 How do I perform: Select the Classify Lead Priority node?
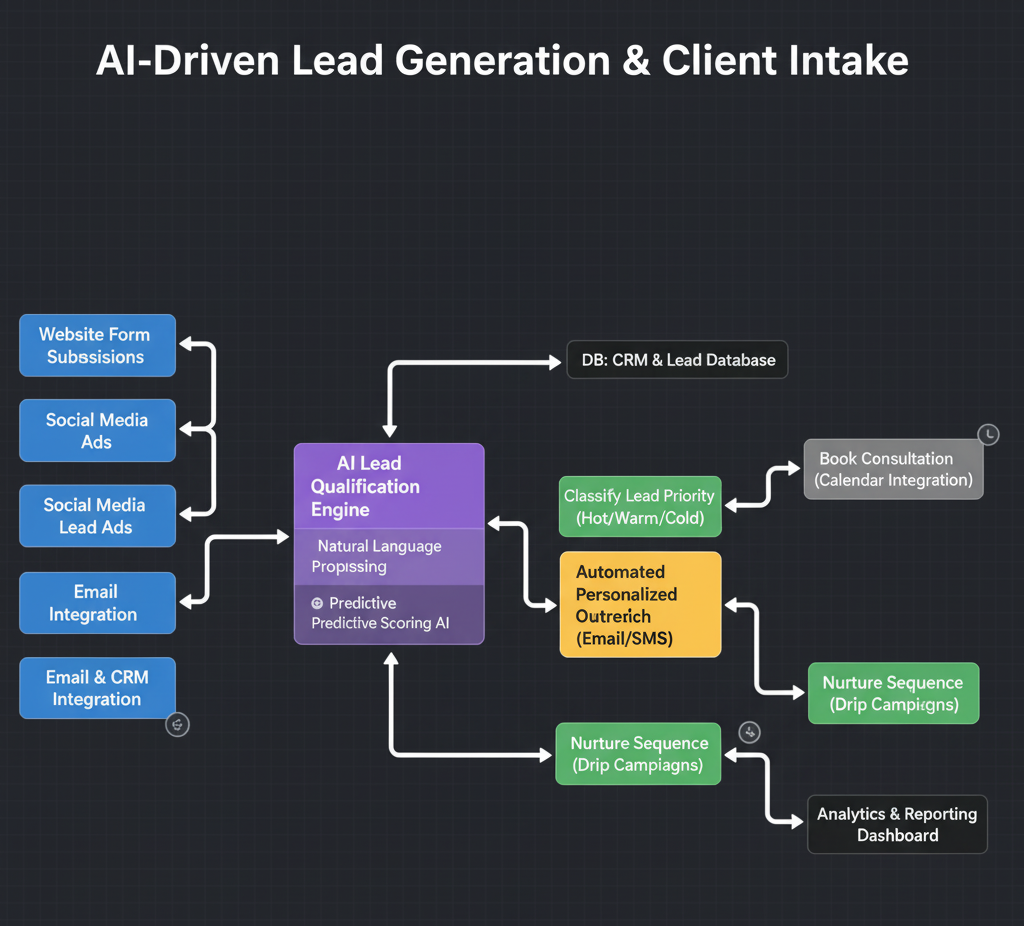pos(639,507)
